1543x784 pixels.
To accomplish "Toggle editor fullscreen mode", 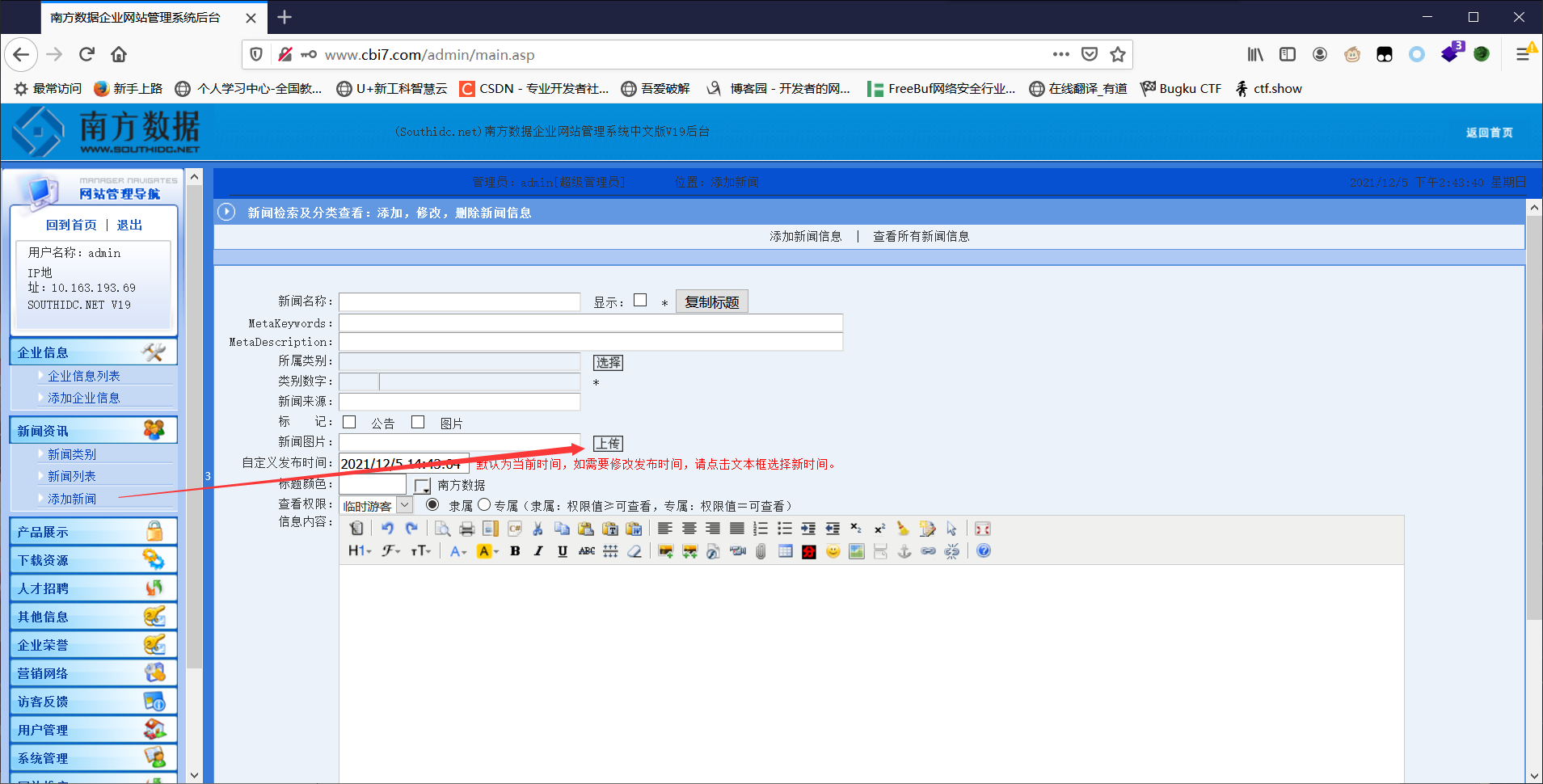I will 983,529.
